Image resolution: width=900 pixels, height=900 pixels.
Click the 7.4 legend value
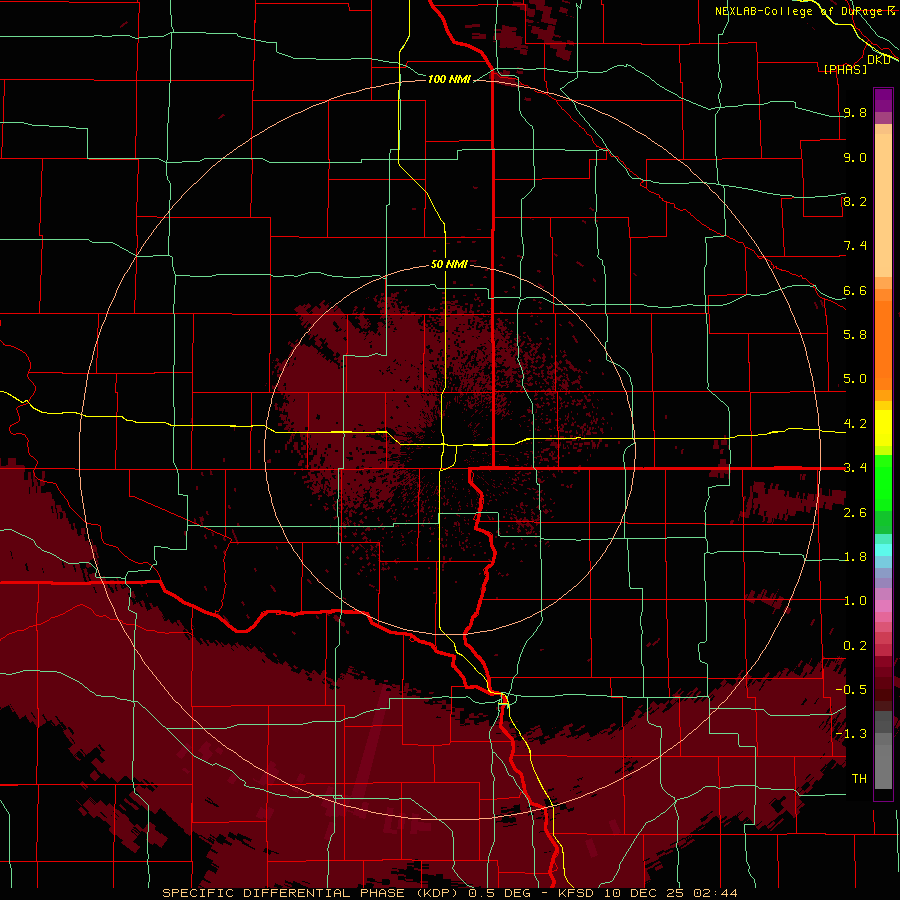(x=855, y=246)
